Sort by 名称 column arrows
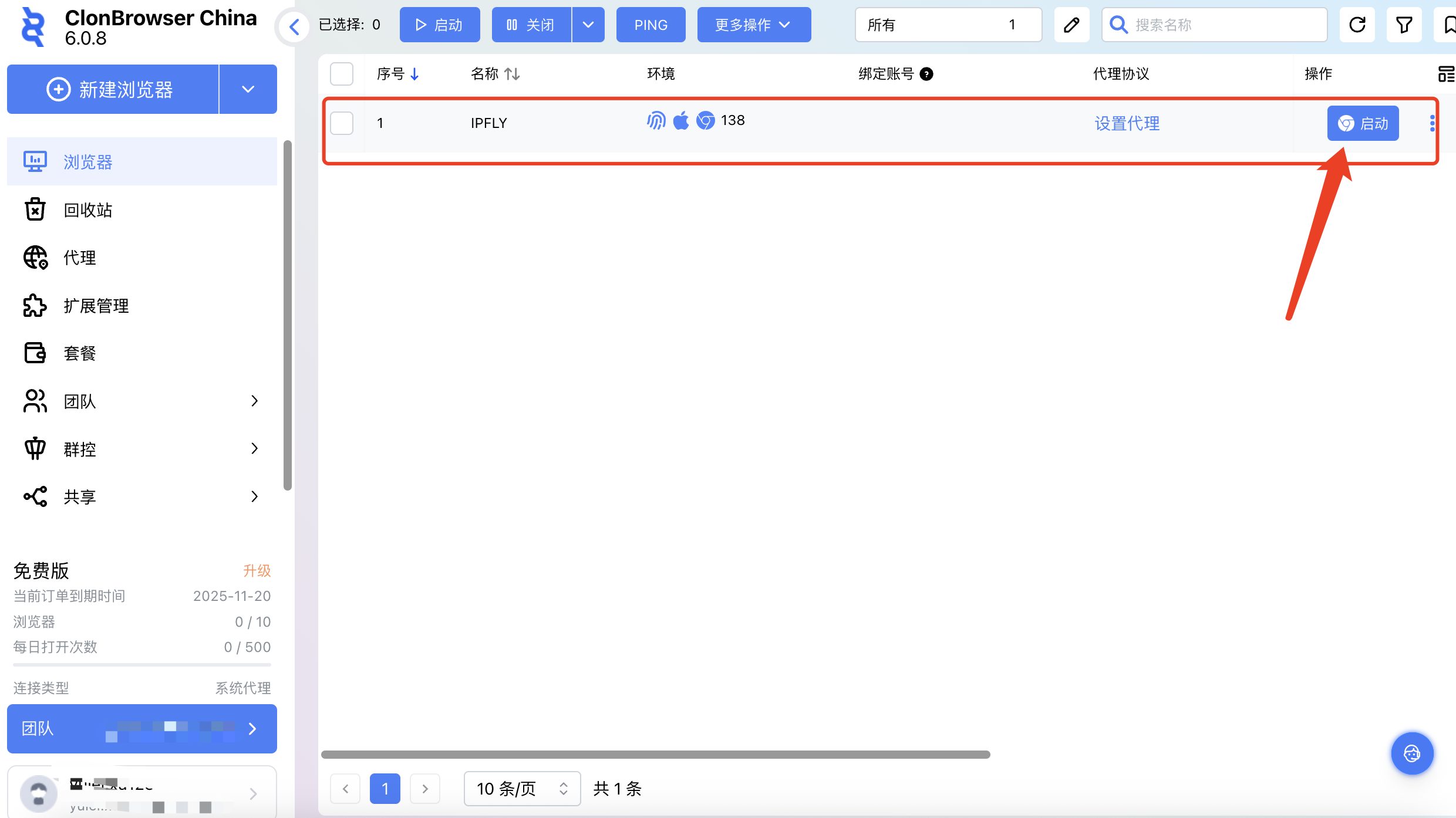Screen dimensions: 1456x818 point(512,74)
